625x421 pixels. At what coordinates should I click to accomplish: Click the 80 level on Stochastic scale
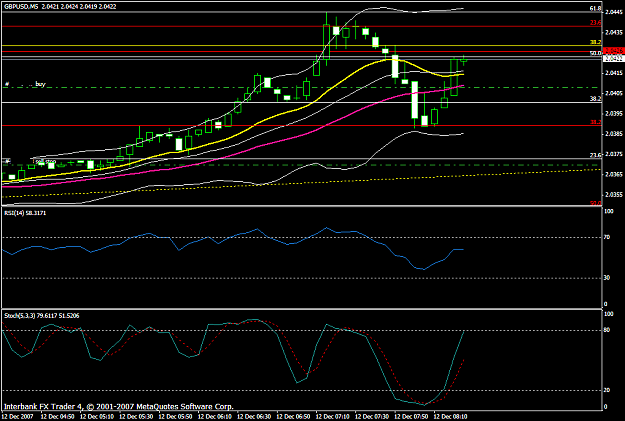[x=607, y=330]
